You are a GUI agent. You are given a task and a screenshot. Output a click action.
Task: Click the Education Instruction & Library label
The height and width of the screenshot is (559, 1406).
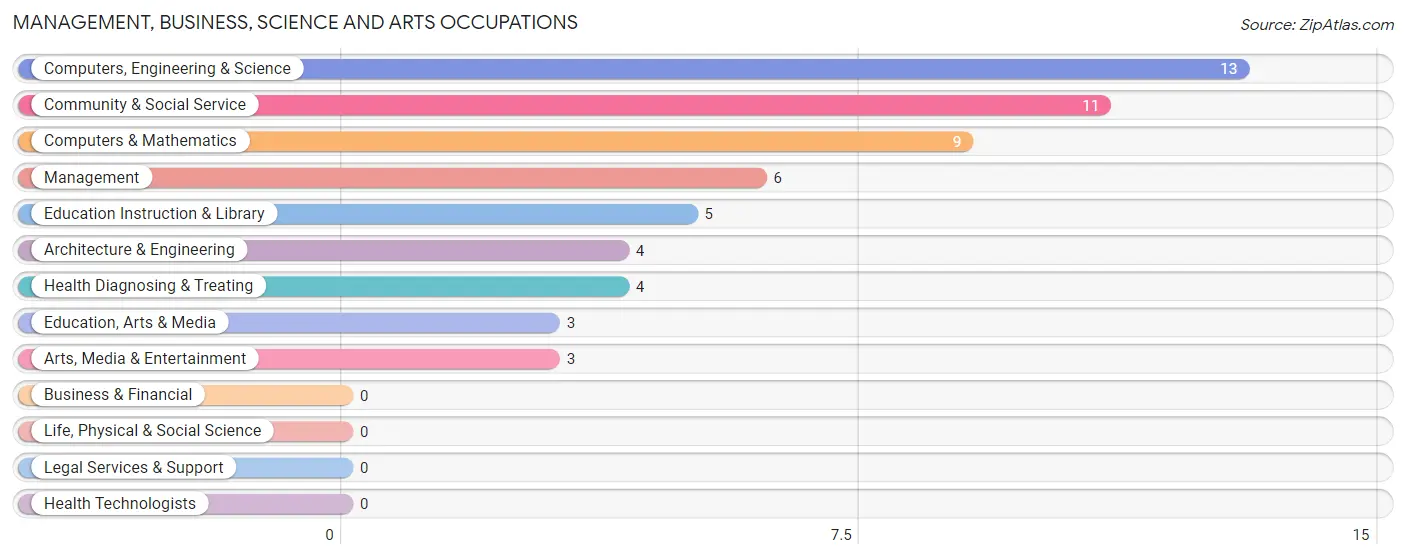[154, 214]
